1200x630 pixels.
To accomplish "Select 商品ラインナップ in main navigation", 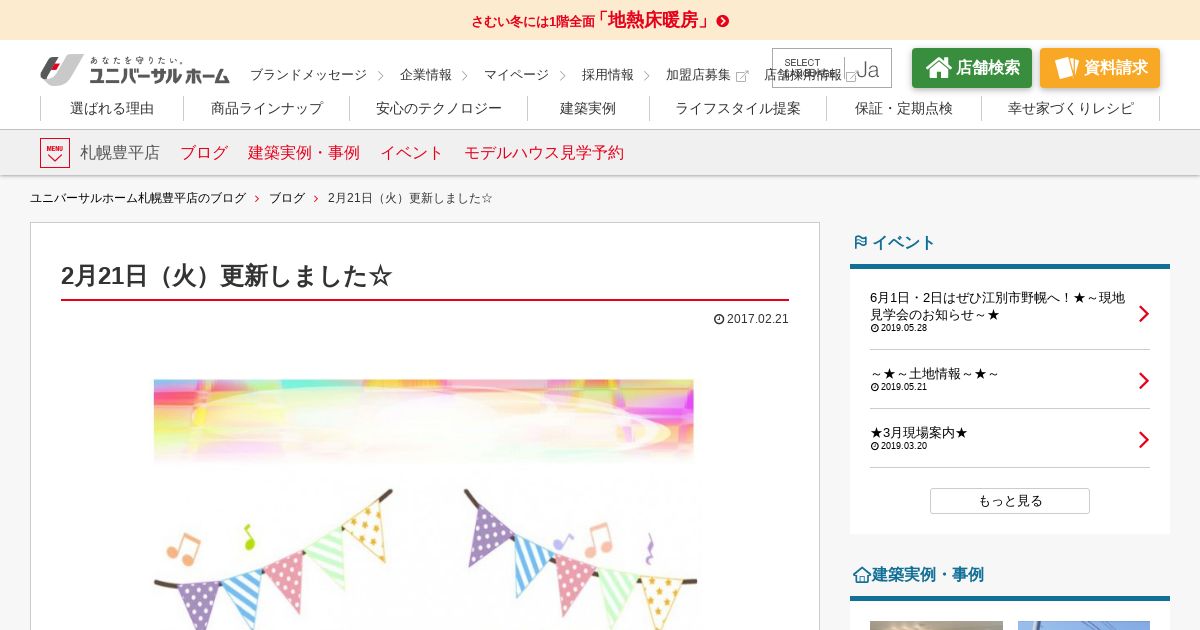I will [267, 109].
